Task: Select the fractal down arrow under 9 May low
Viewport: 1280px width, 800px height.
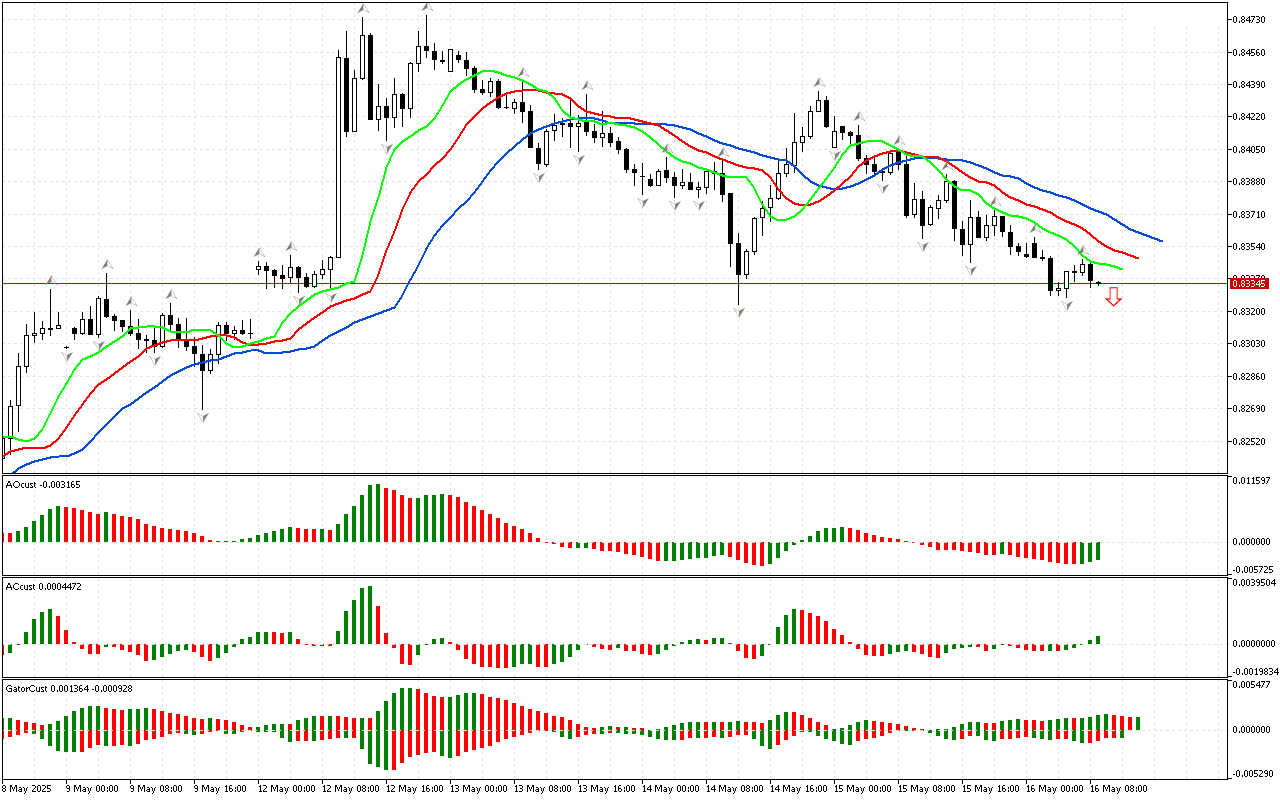Action: pos(203,416)
